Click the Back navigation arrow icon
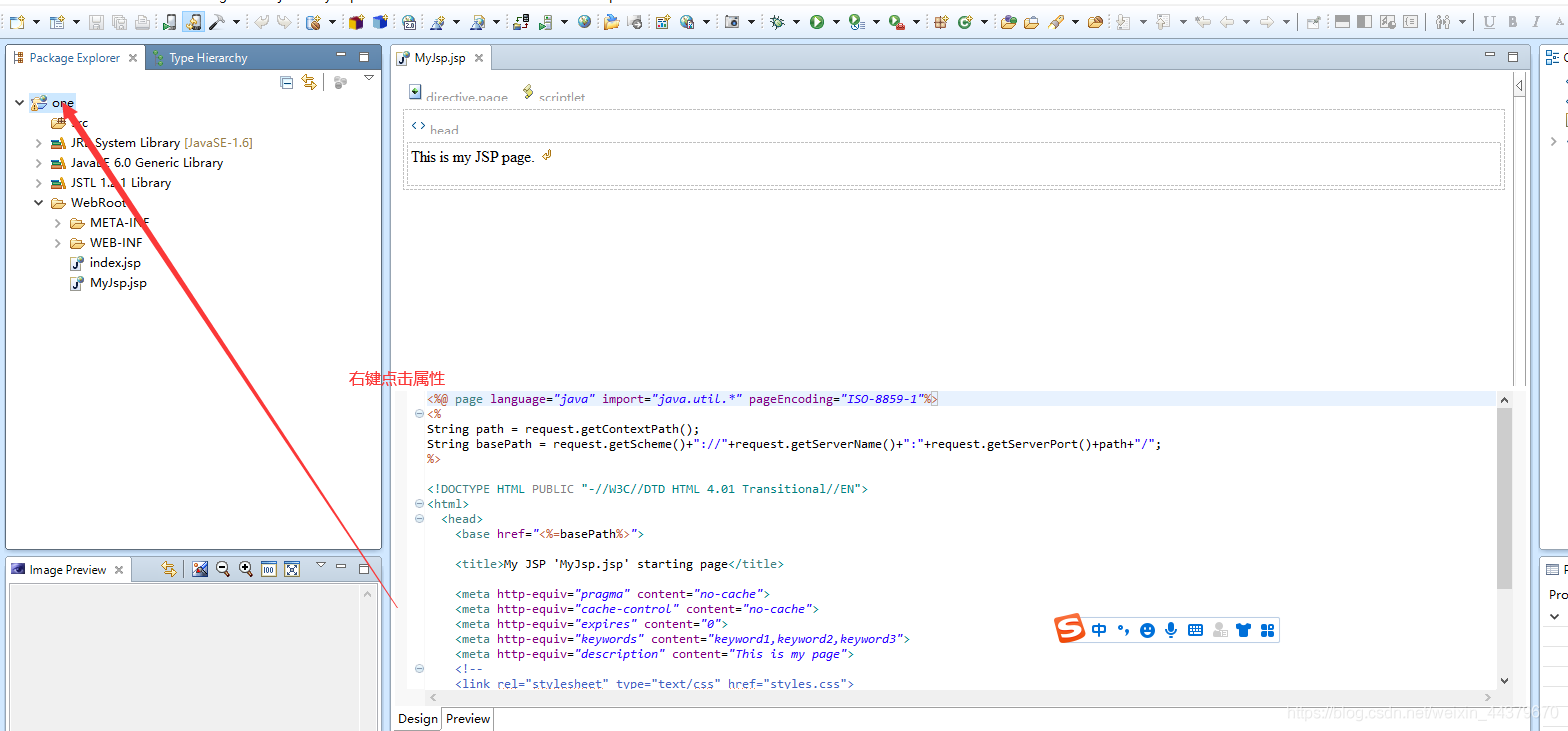This screenshot has height=731, width=1568. (1226, 22)
